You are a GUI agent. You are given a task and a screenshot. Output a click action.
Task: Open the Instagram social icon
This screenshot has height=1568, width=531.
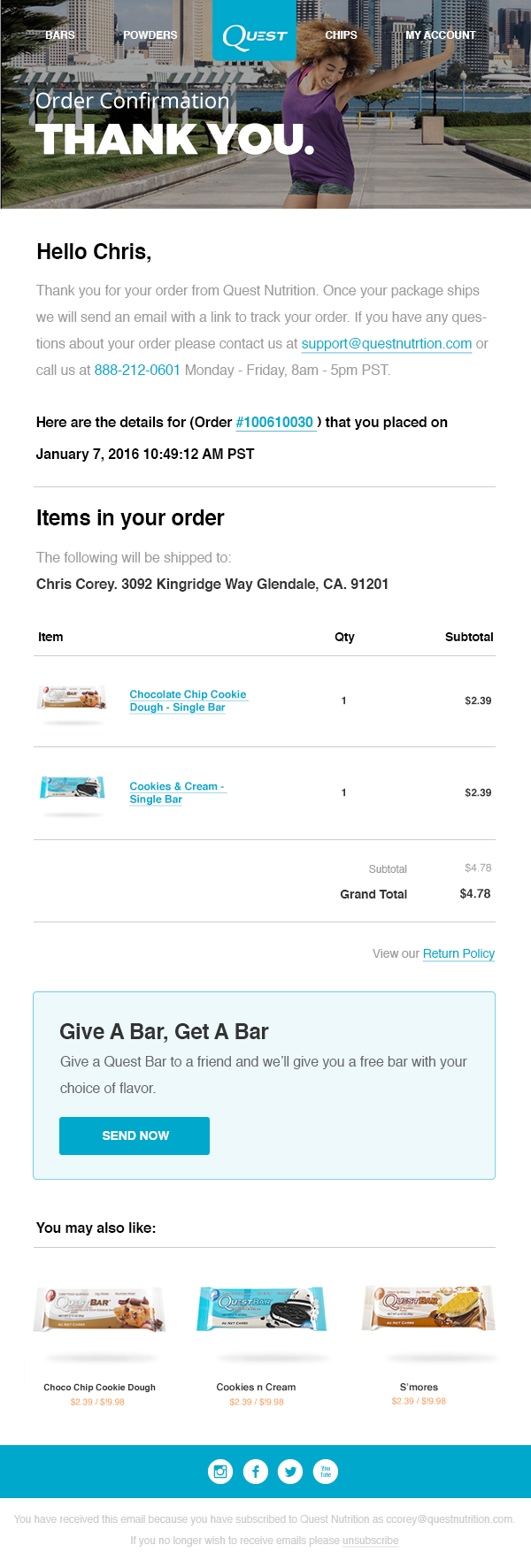220,1472
